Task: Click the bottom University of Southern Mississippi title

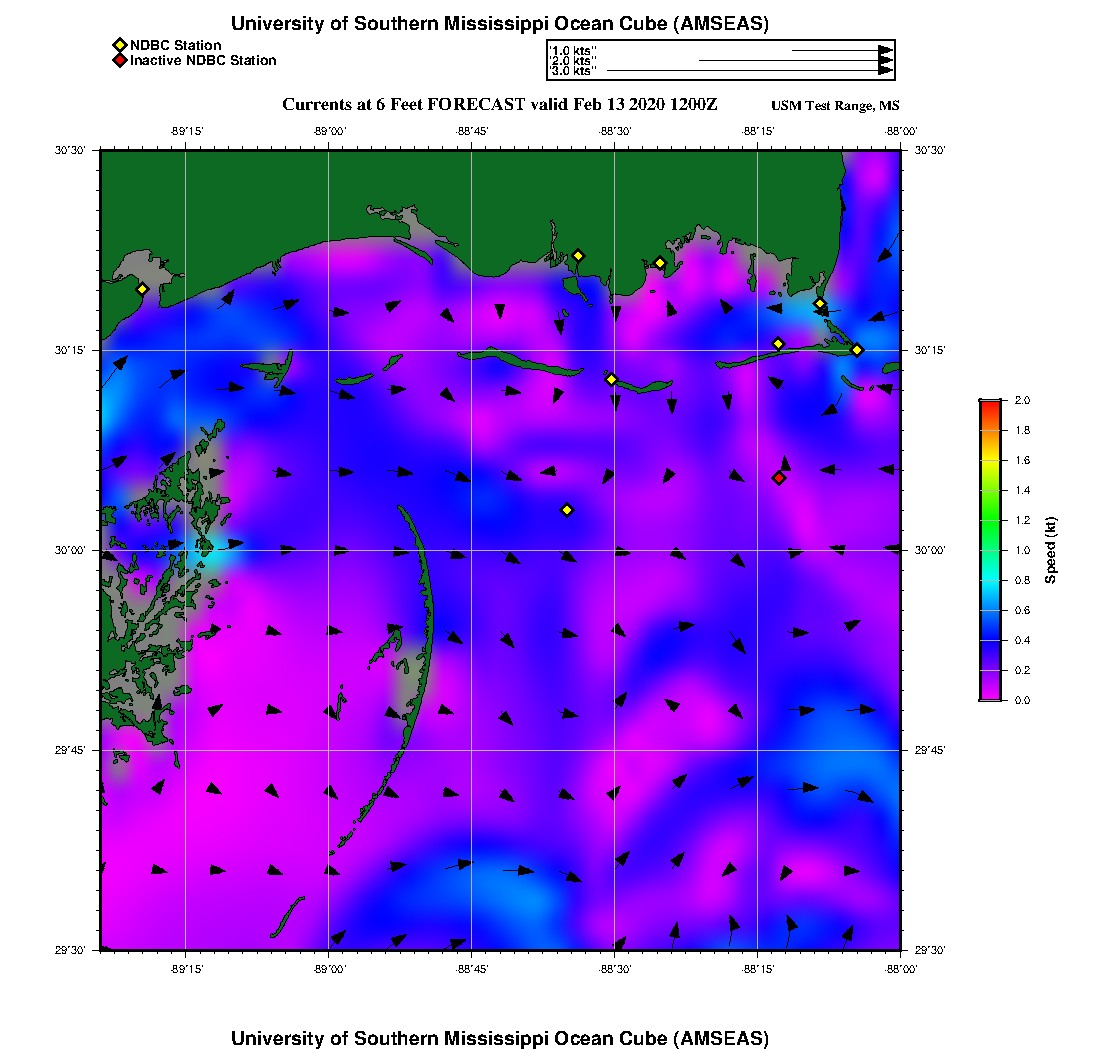Action: click(x=500, y=1038)
